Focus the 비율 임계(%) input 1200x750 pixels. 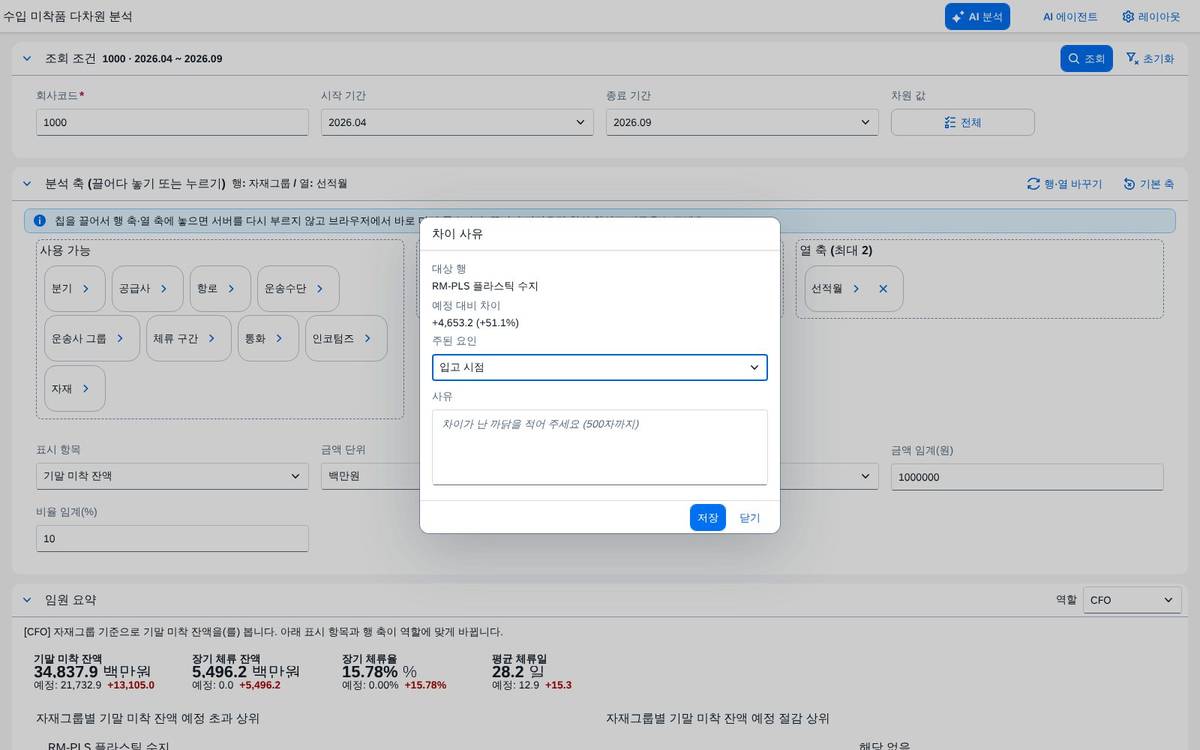click(x=172, y=539)
